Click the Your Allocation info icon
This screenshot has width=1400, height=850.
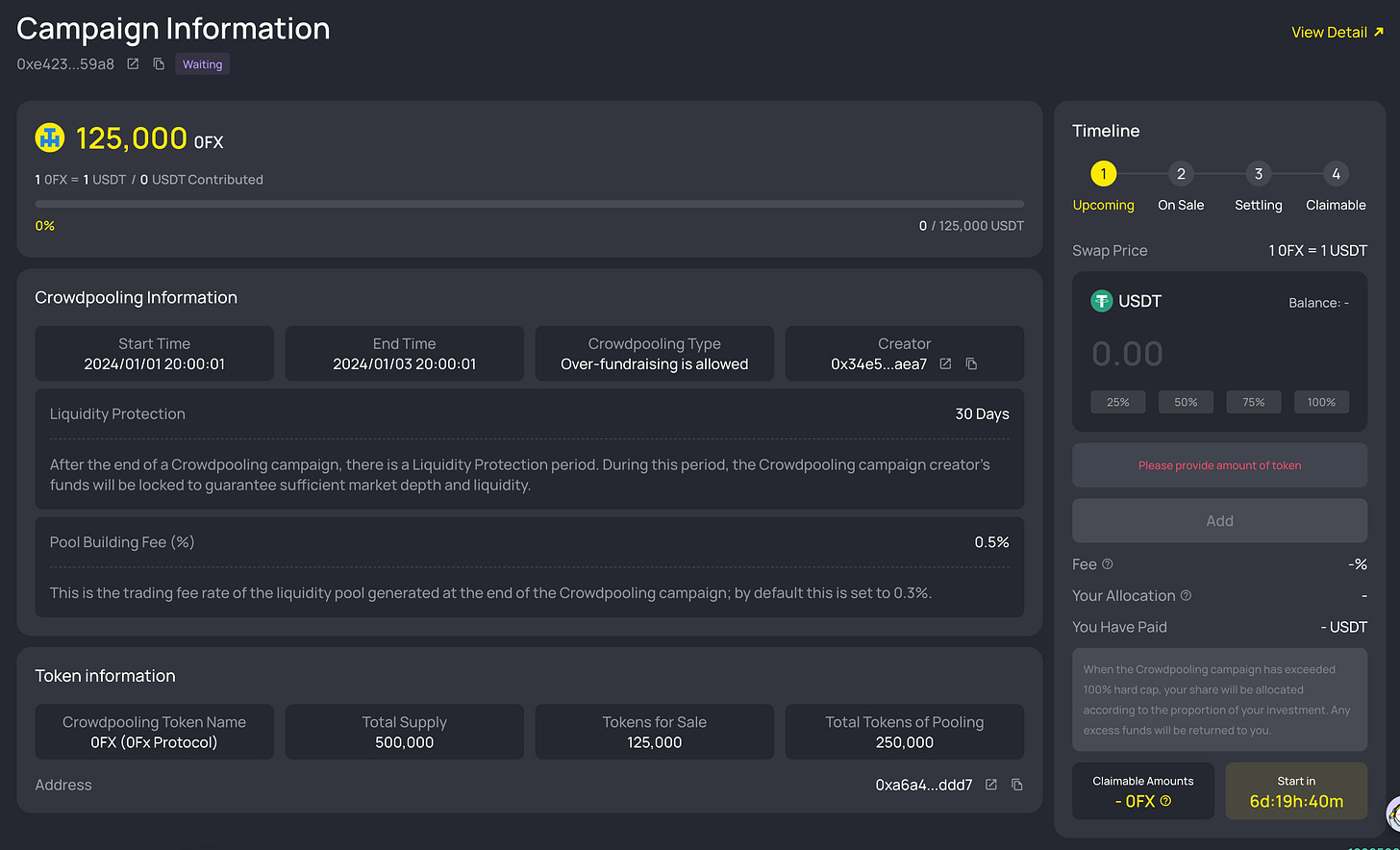tap(1186, 596)
